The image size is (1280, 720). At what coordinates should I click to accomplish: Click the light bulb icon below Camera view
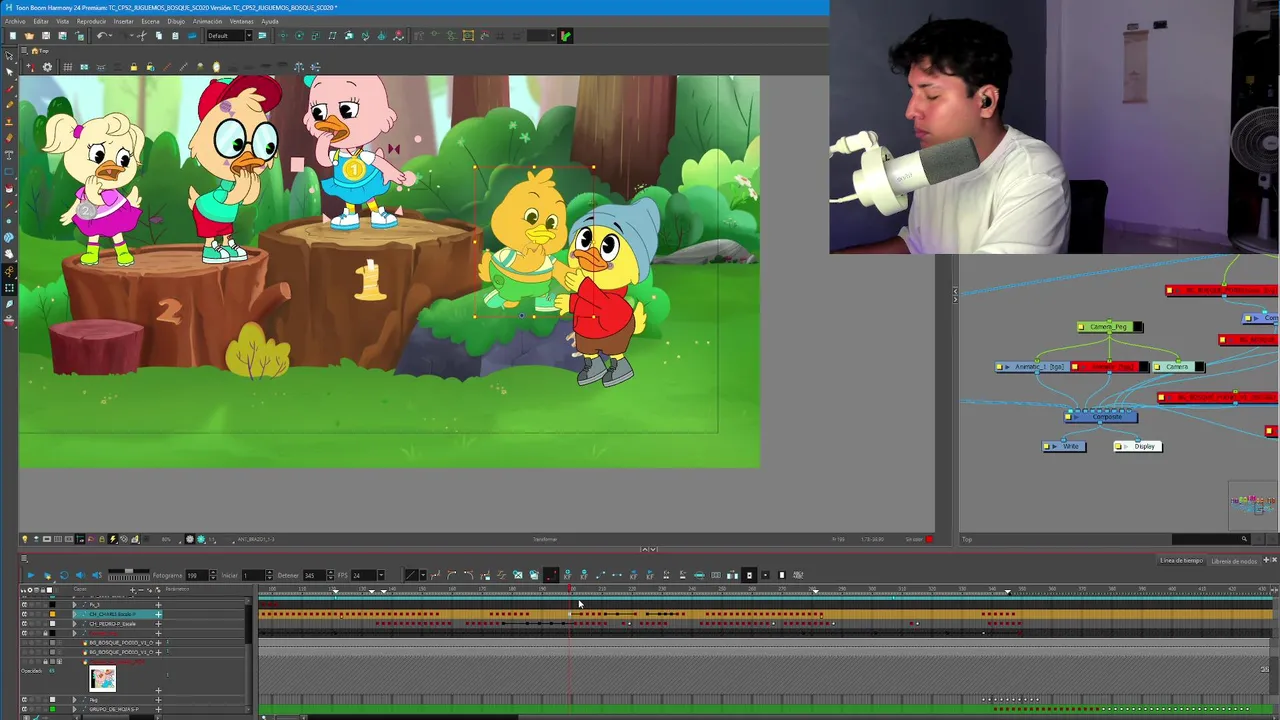point(25,539)
